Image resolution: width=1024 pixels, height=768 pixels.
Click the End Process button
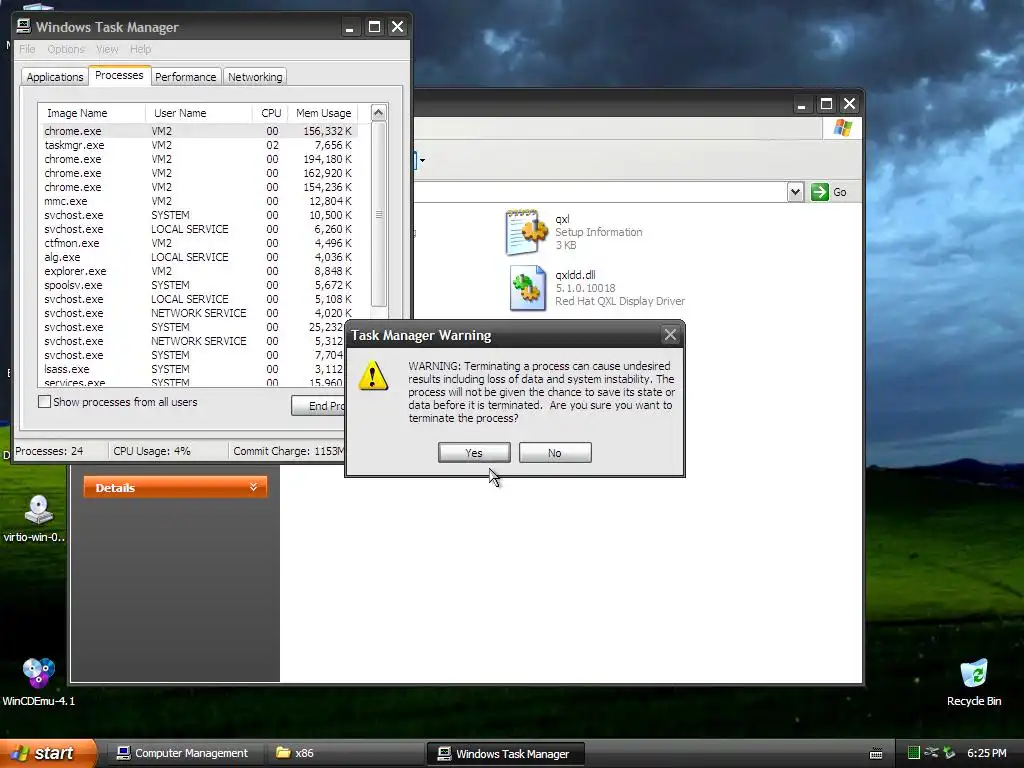[x=318, y=406]
